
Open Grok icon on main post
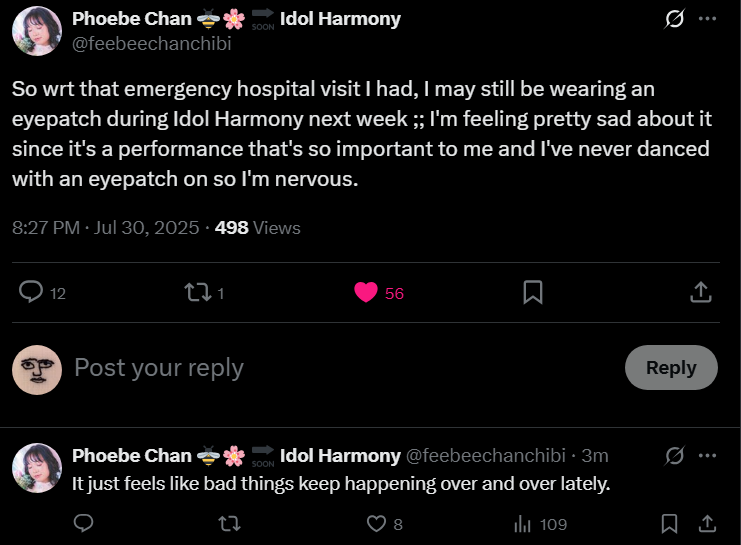674,19
